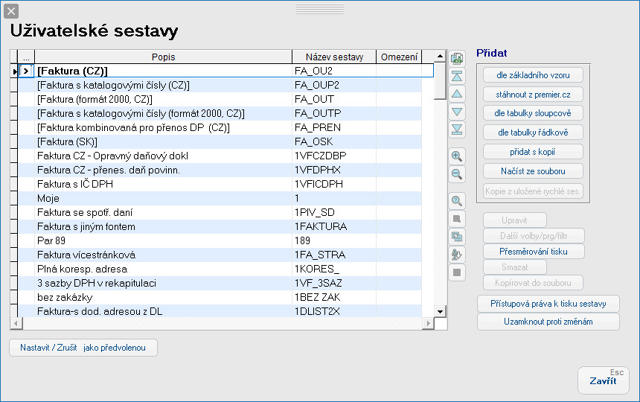Viewport: 640px width, 402px height.
Task: Click the Název sestavy column header
Action: (334, 57)
